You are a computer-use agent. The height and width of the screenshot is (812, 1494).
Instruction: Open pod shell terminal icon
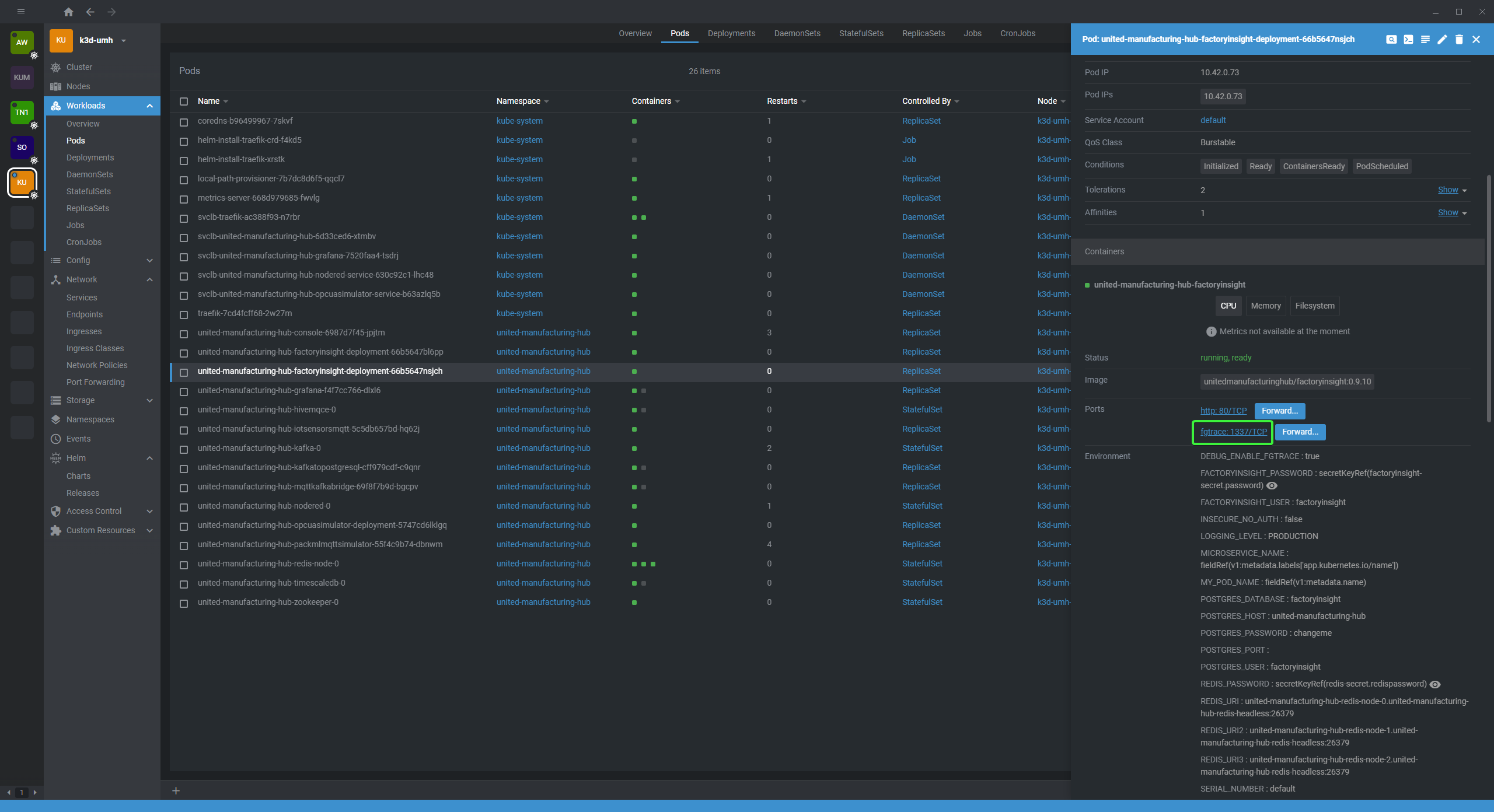[x=1408, y=39]
